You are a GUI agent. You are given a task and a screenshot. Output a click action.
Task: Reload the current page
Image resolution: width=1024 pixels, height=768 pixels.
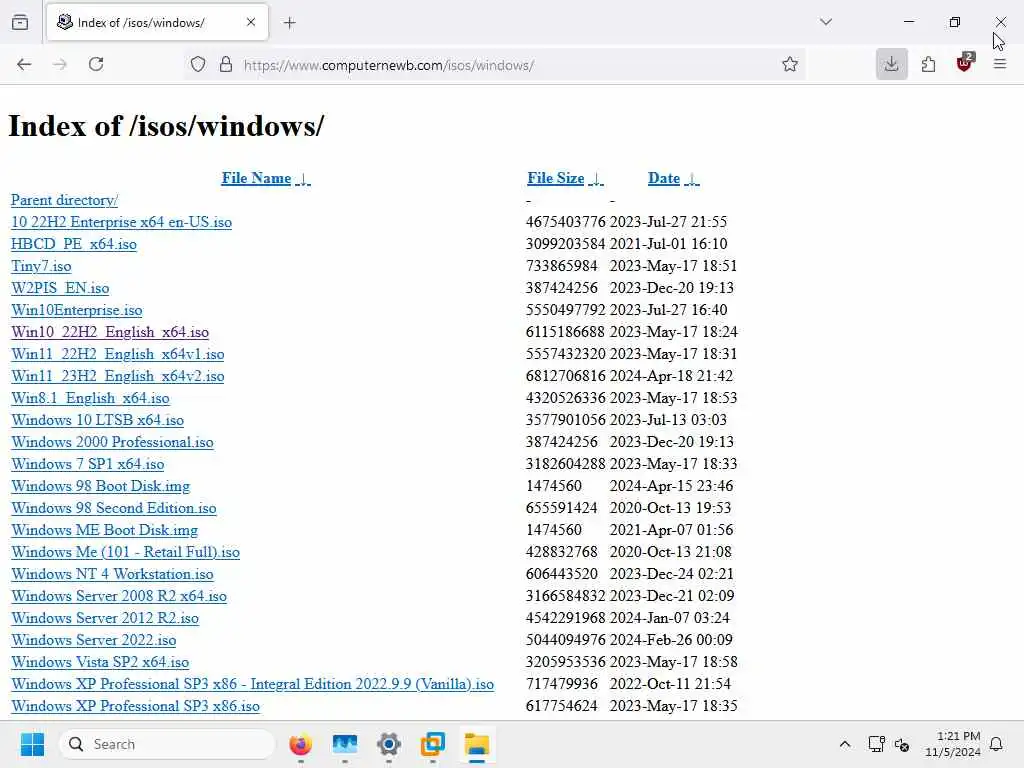tap(96, 64)
